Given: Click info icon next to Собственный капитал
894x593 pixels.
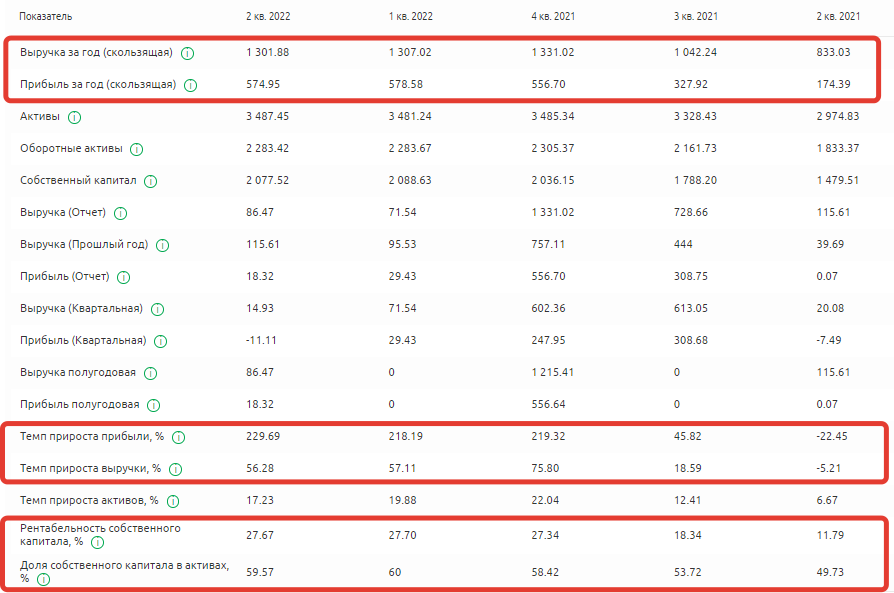Looking at the screenshot, I should 149,181.
